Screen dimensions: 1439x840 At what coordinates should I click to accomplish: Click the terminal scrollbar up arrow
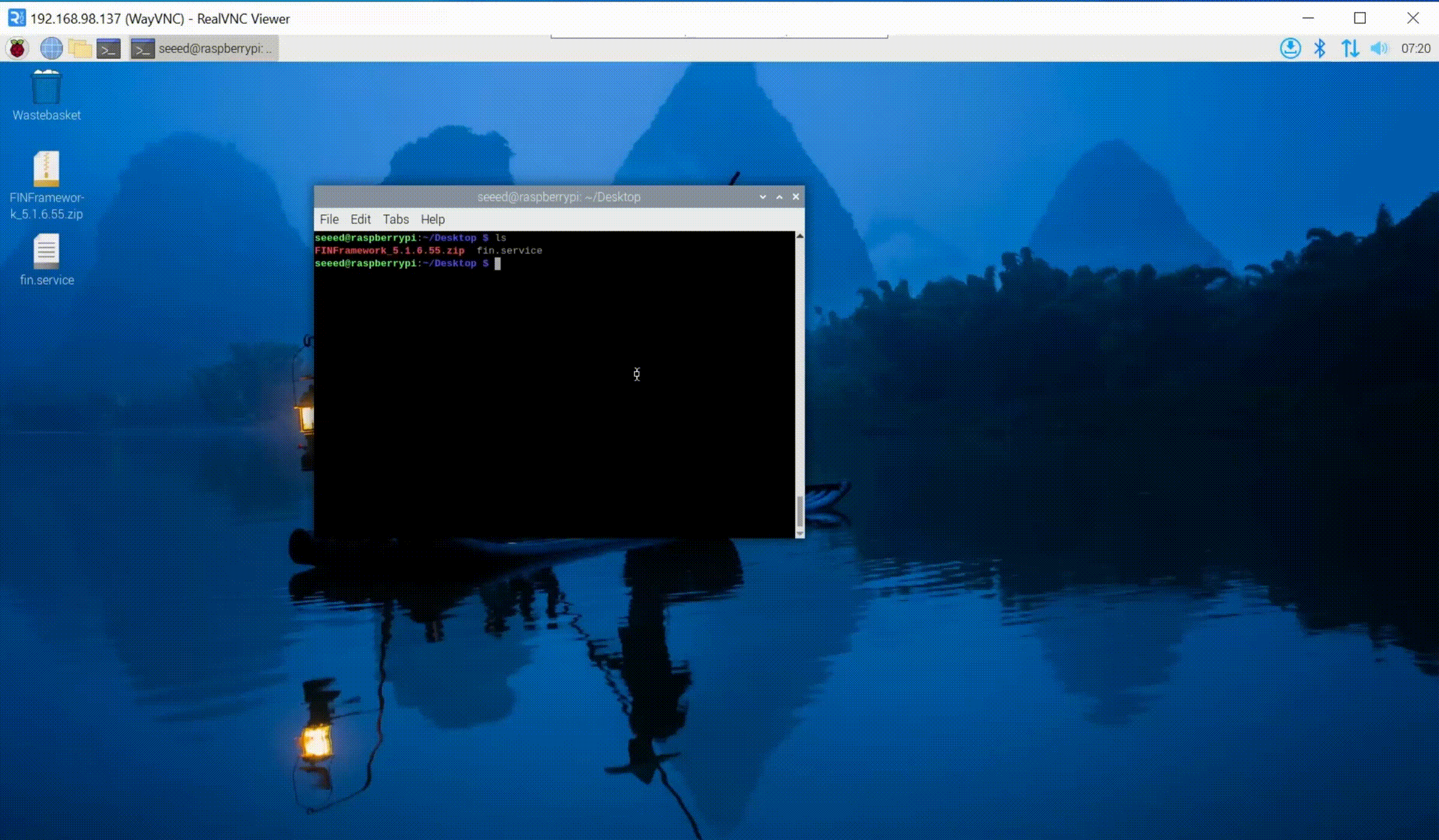800,237
